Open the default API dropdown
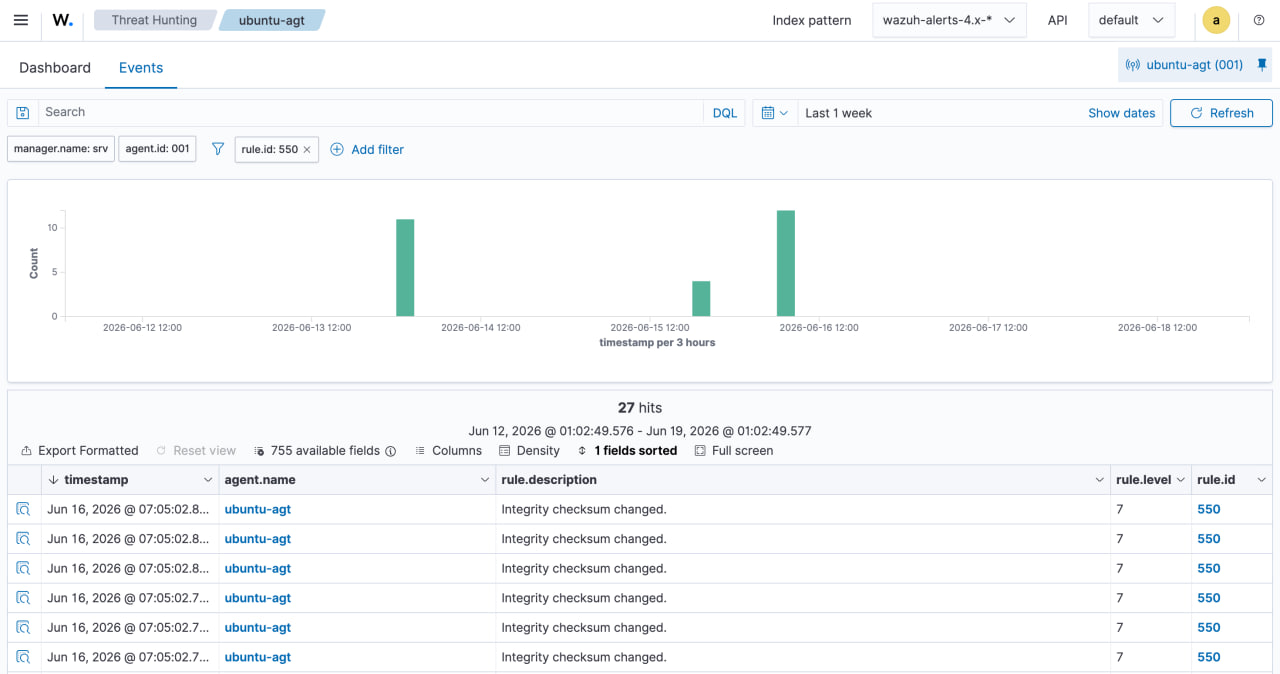Screen dimensions: 1280x674 pos(1131,20)
